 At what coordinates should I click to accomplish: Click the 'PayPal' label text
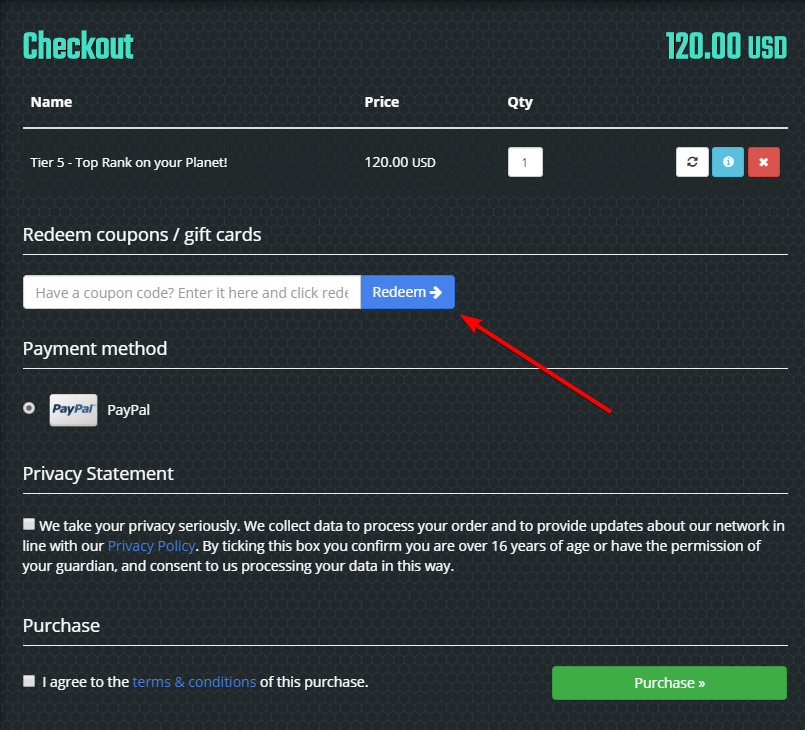(x=128, y=410)
